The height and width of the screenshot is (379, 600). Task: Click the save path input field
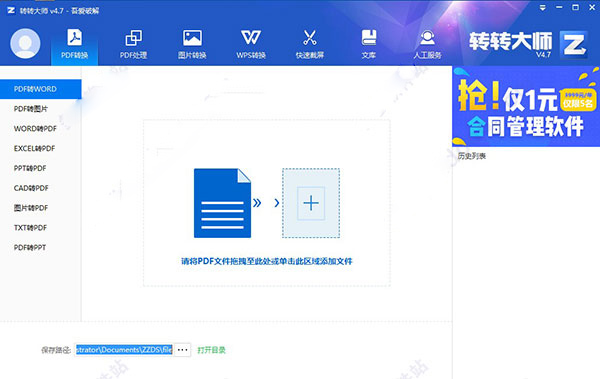click(x=124, y=350)
